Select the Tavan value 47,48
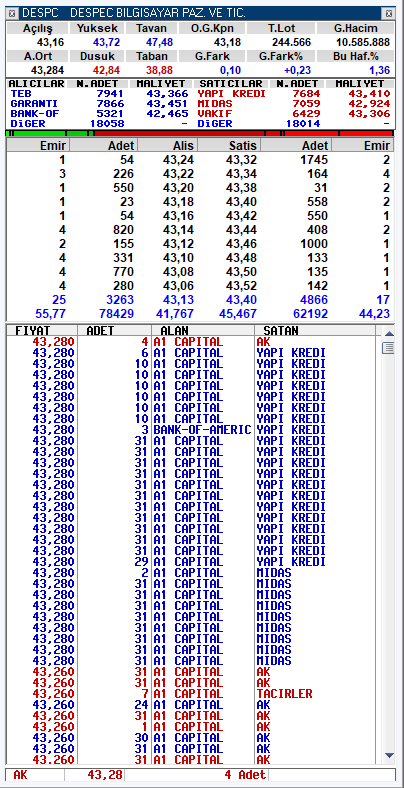404x788 pixels. coord(159,43)
